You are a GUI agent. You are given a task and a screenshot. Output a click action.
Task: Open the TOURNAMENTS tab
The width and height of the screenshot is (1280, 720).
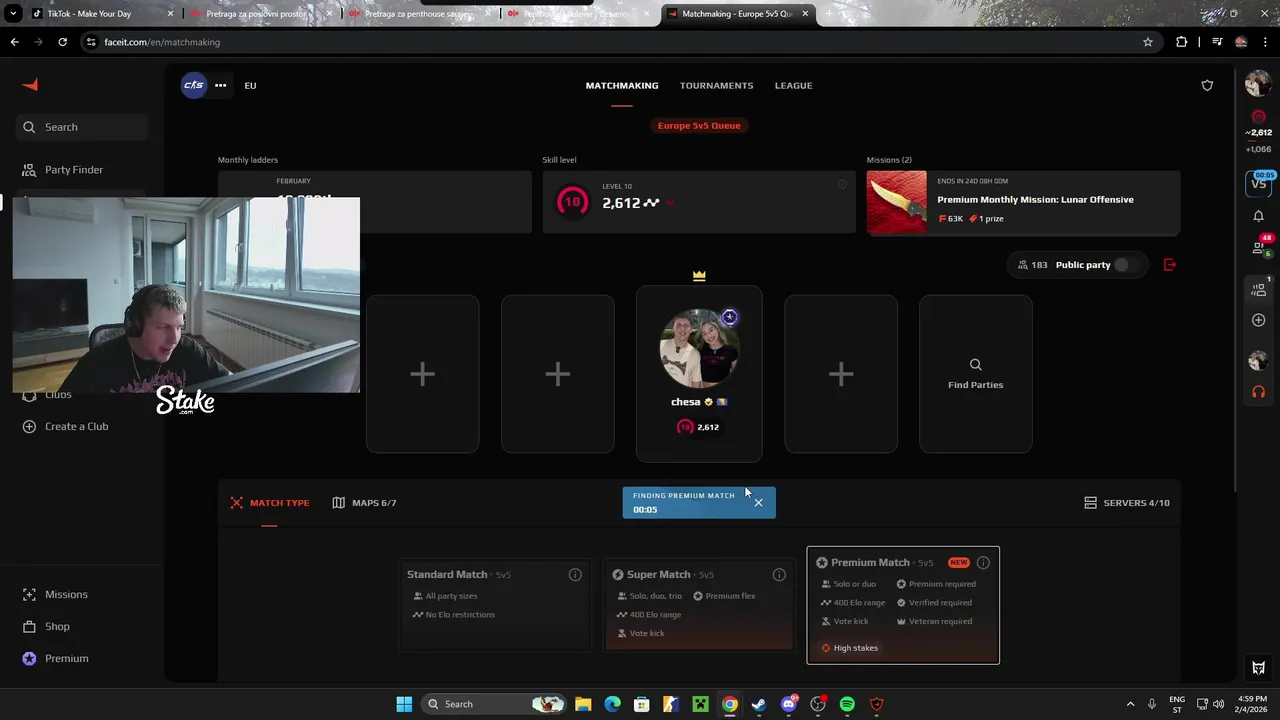[717, 85]
